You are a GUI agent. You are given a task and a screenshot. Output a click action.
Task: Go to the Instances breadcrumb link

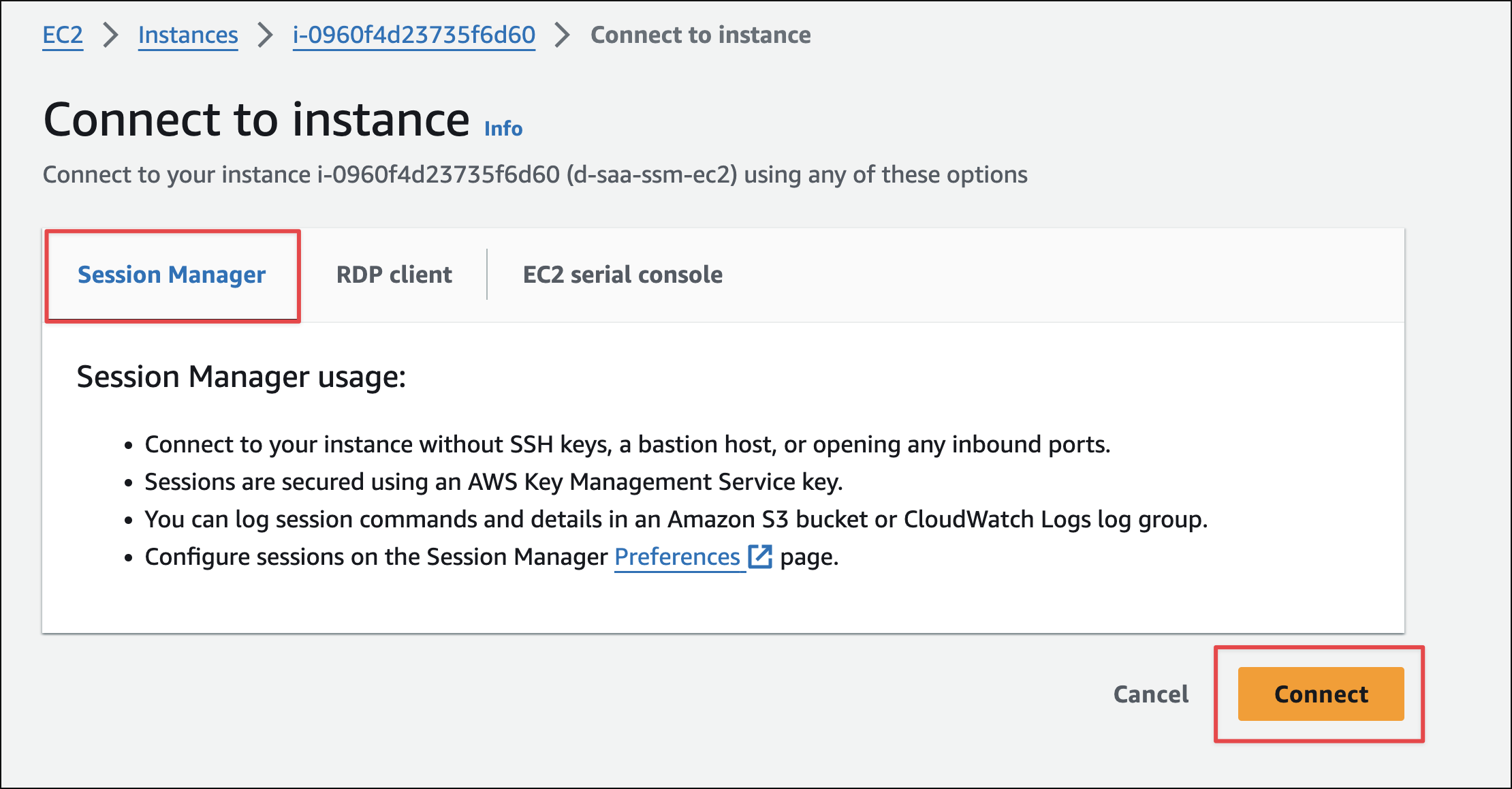(x=188, y=35)
